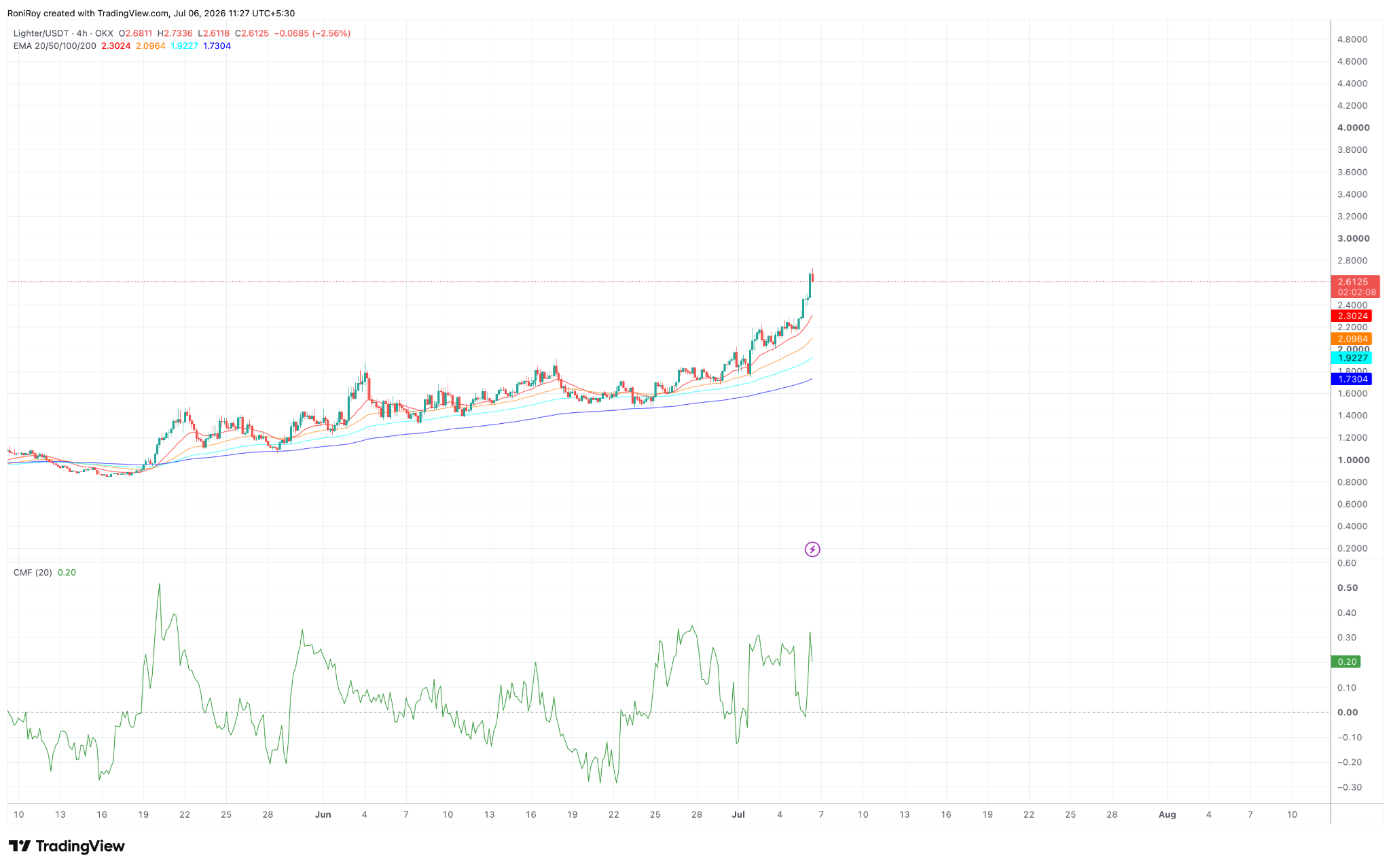Image resolution: width=1391 pixels, height=868 pixels.
Task: Click the high price H2.7336 in legend
Action: [175, 33]
